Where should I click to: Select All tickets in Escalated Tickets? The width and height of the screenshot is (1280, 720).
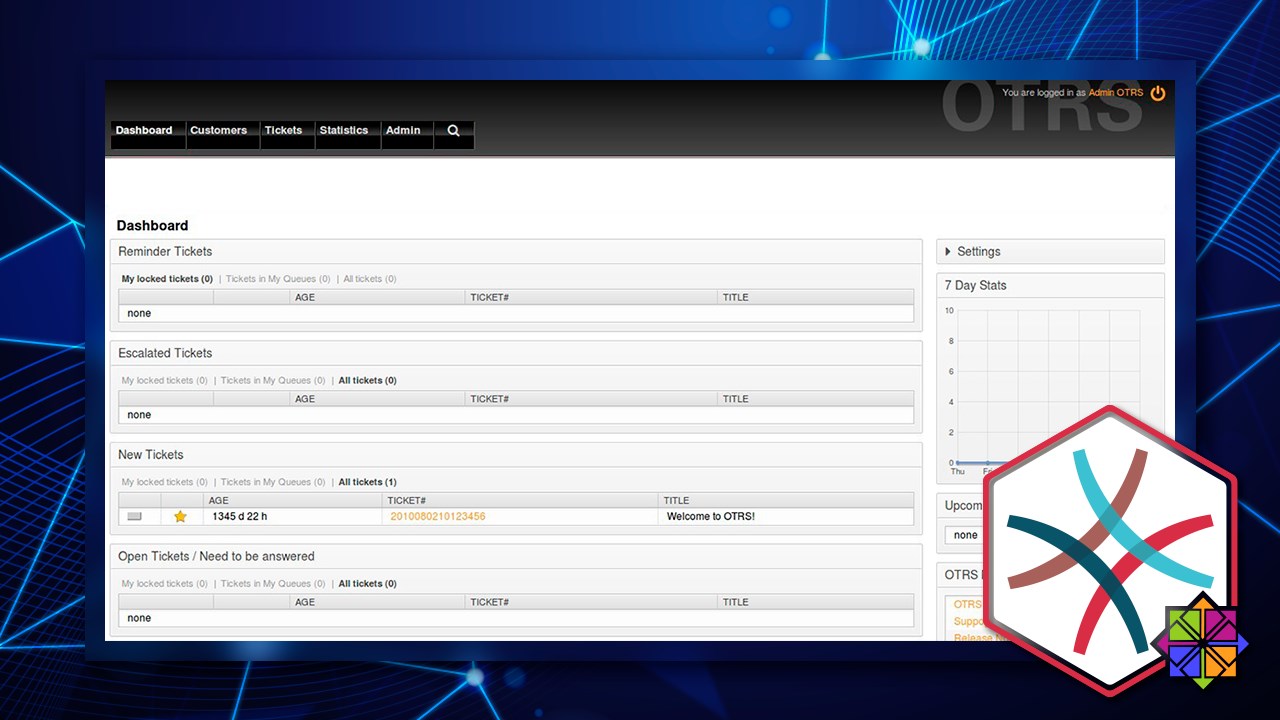tap(367, 381)
